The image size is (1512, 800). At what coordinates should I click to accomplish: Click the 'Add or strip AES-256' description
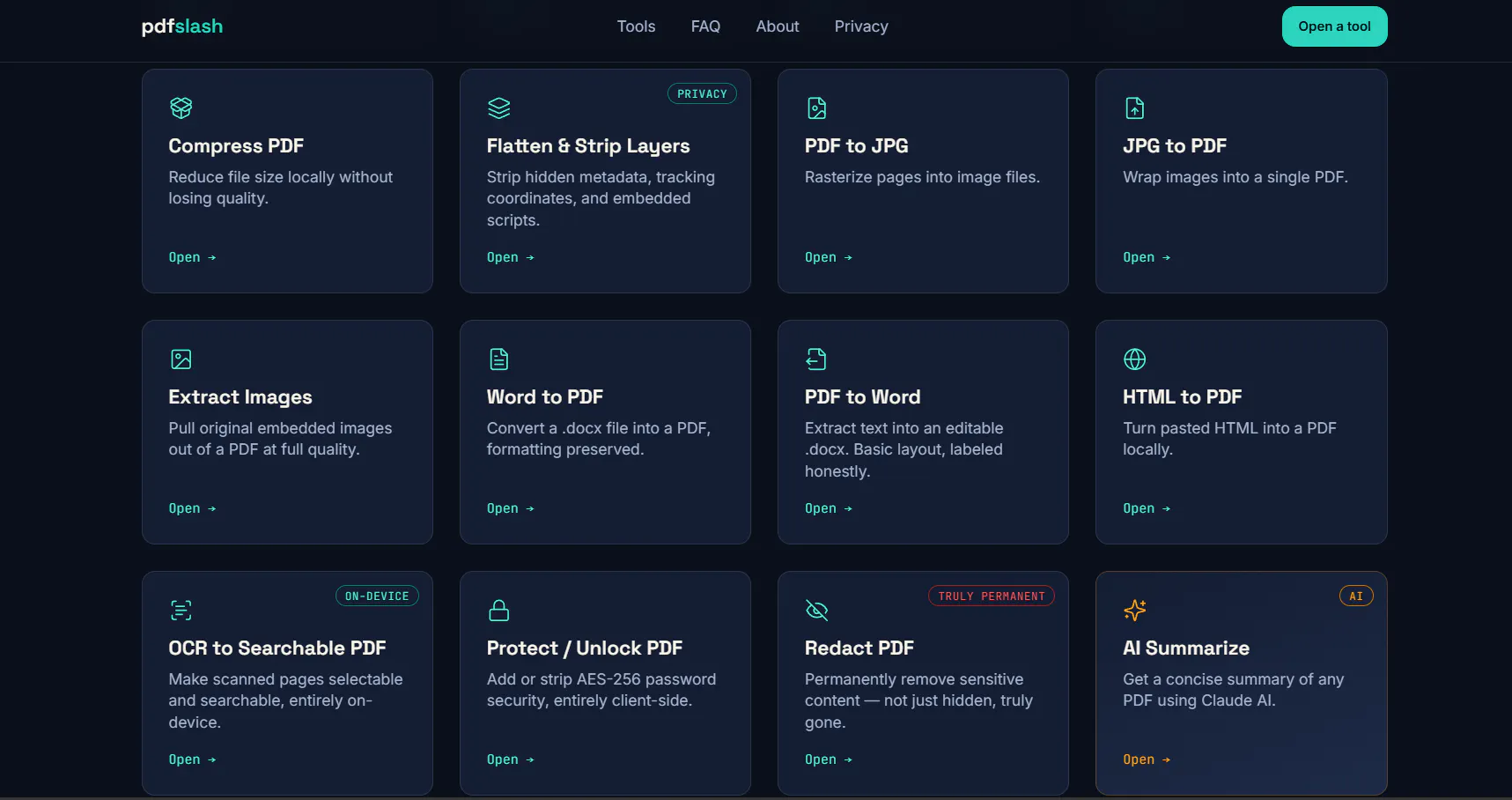click(601, 690)
